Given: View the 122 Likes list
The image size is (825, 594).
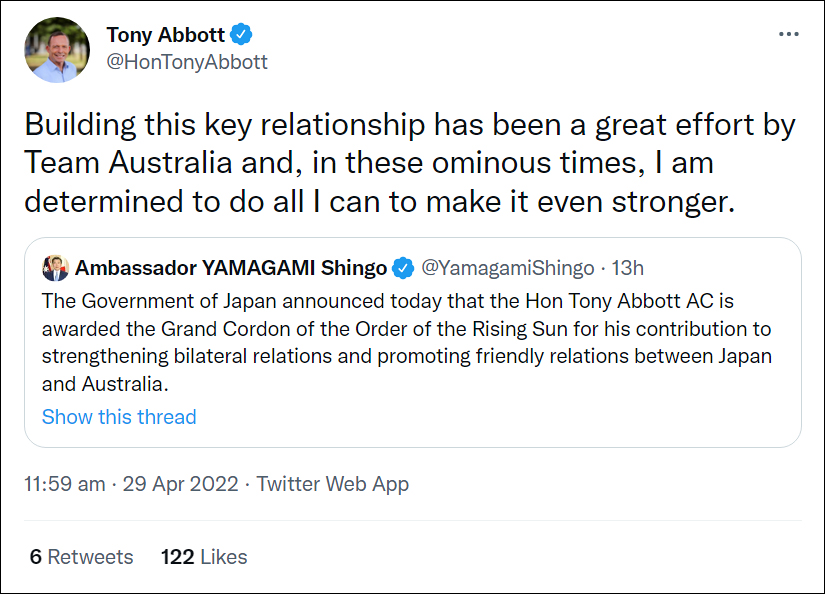Looking at the screenshot, I should pos(204,557).
